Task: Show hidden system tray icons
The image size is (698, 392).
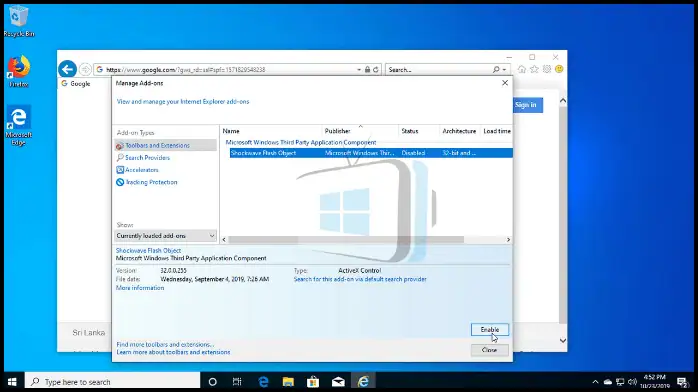Action: point(595,382)
